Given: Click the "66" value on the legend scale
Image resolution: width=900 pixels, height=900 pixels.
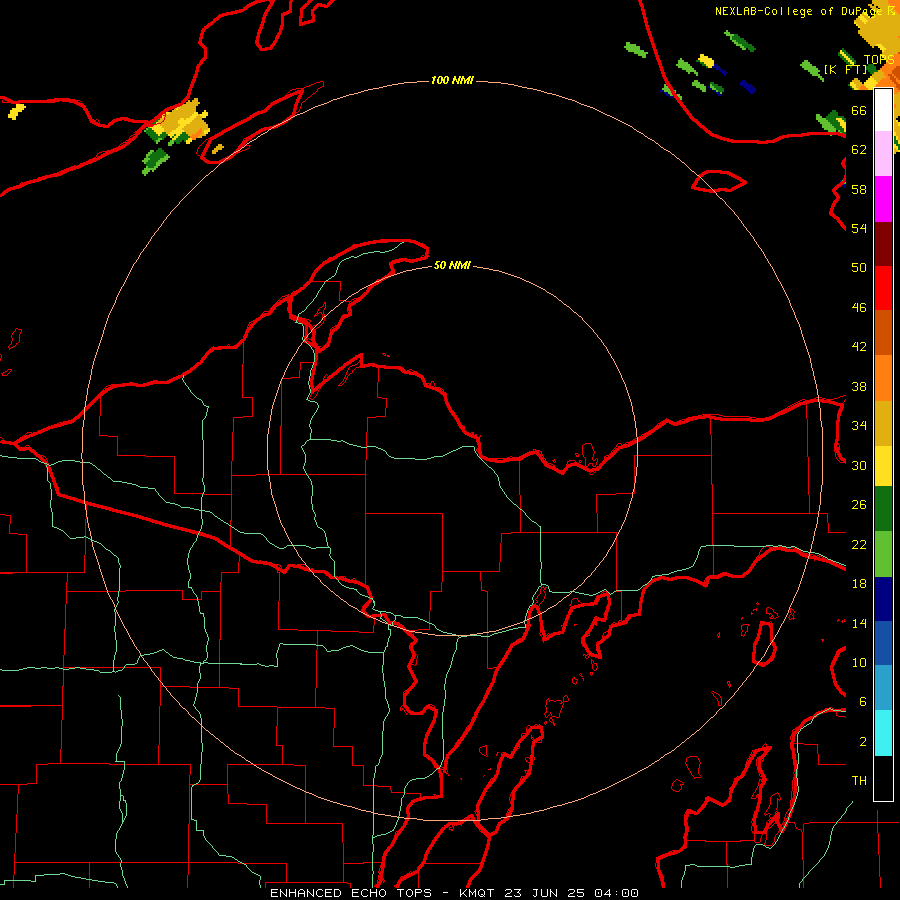Looking at the screenshot, I should click(x=859, y=110).
